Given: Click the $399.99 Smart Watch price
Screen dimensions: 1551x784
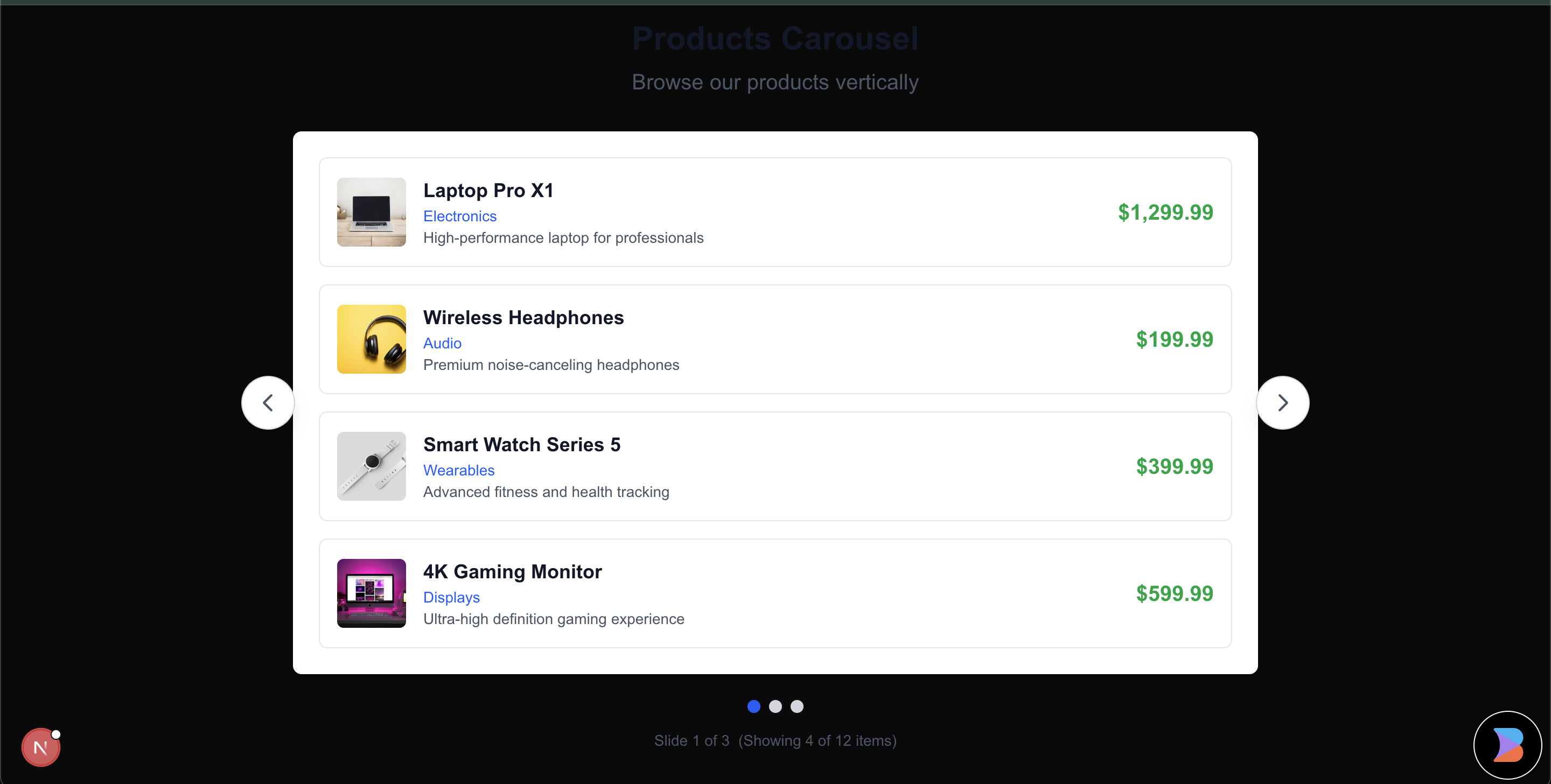Looking at the screenshot, I should pyautogui.click(x=1174, y=466).
